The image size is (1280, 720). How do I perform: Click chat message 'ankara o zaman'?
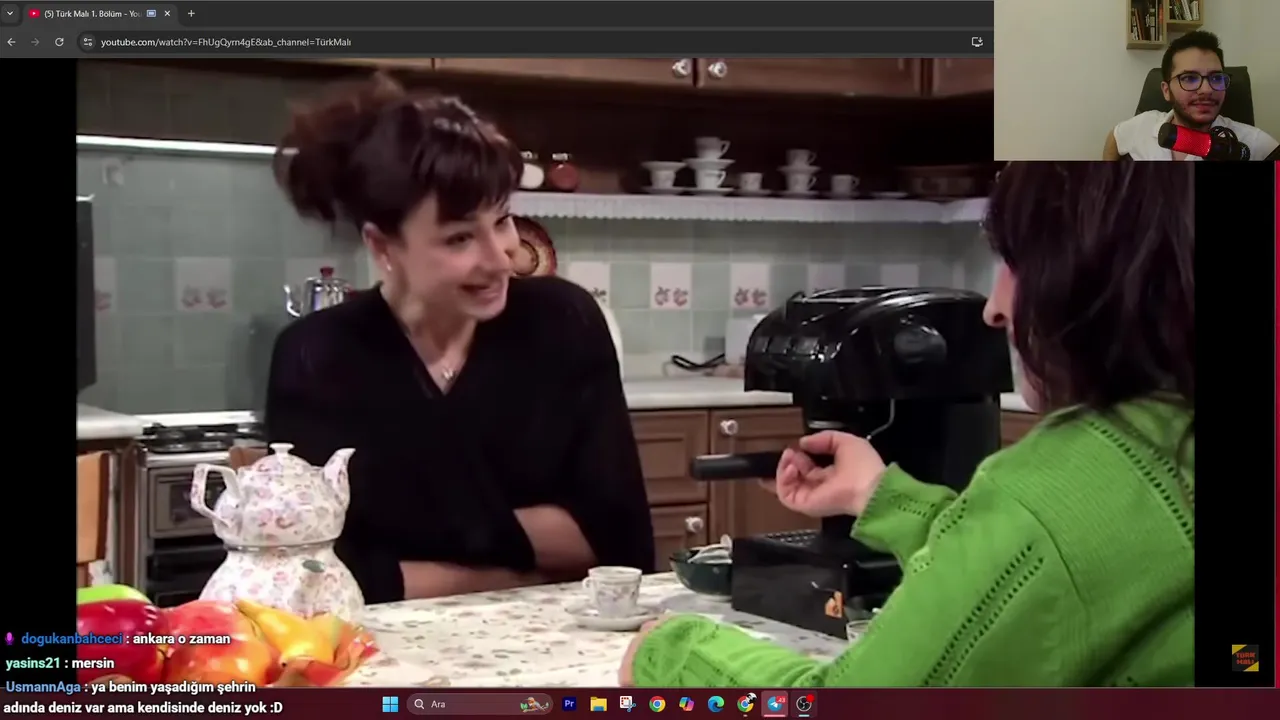182,638
